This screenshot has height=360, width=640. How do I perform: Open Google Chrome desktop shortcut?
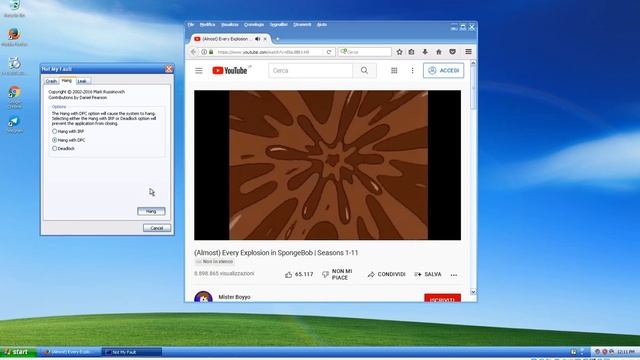14,96
